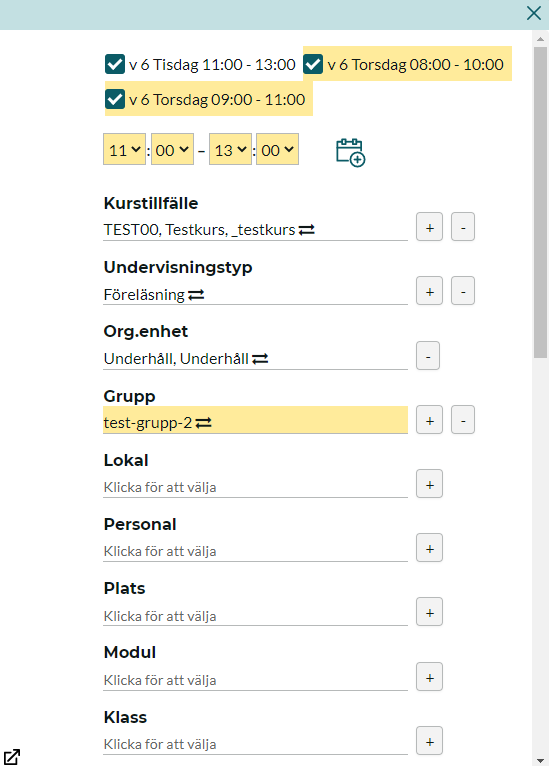Open the start hour dropdown showing 11
The height and width of the screenshot is (766, 549).
coord(125,149)
